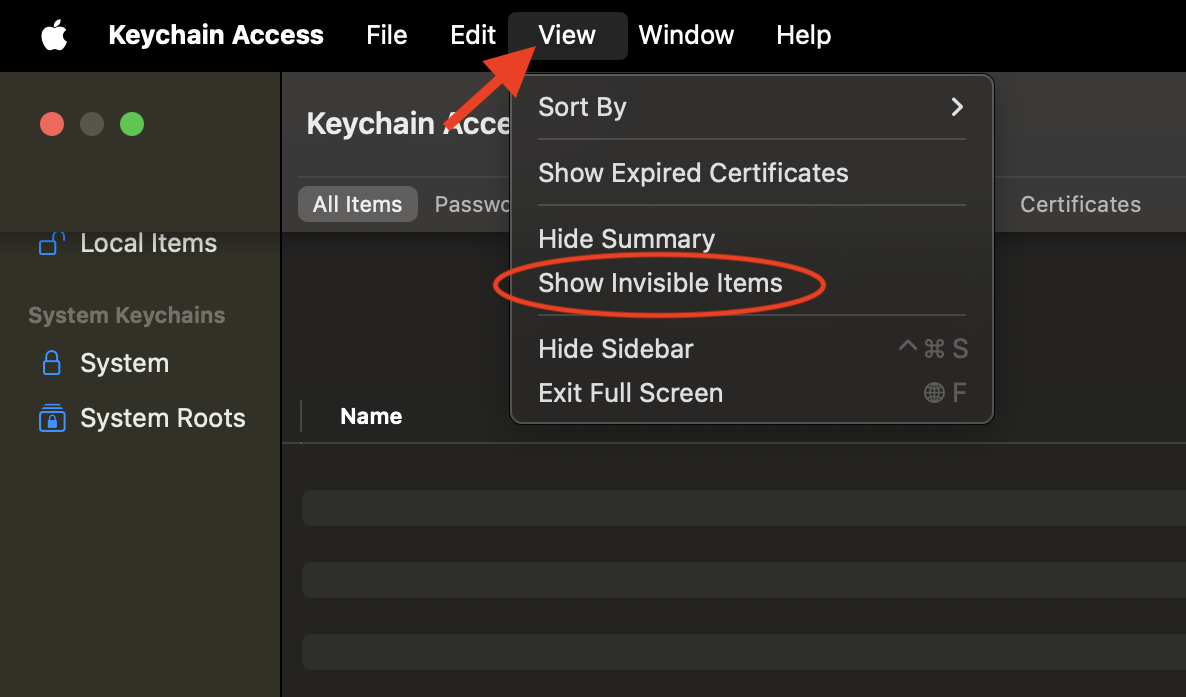Click the System keychain lock icon
The height and width of the screenshot is (697, 1186).
(51, 363)
